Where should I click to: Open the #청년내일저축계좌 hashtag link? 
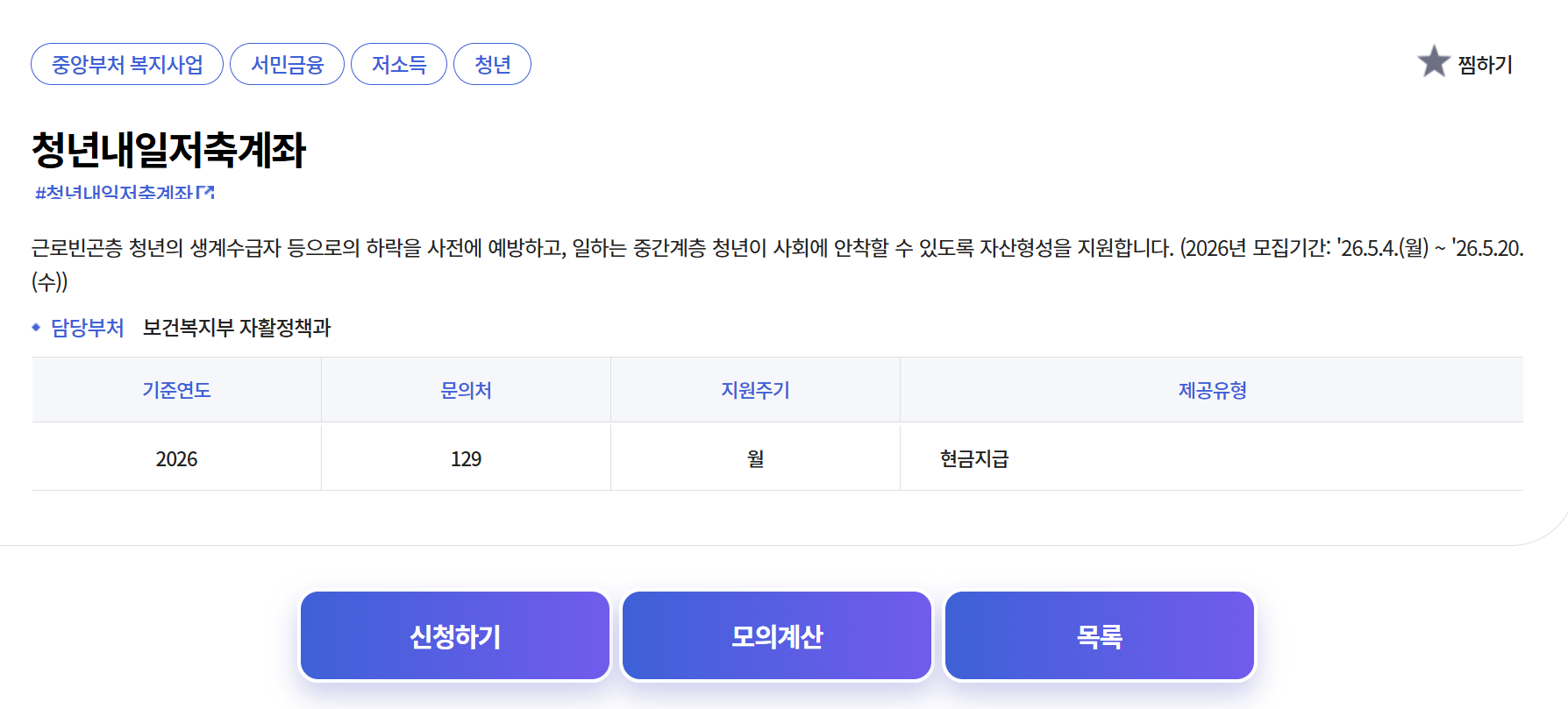click(114, 192)
